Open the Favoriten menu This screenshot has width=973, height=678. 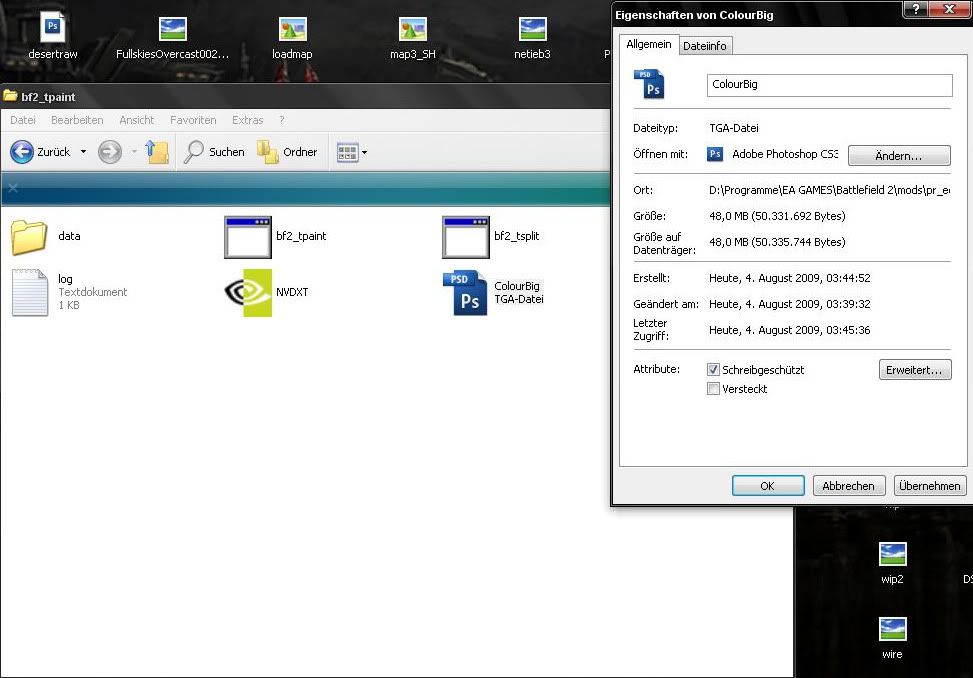(x=193, y=120)
